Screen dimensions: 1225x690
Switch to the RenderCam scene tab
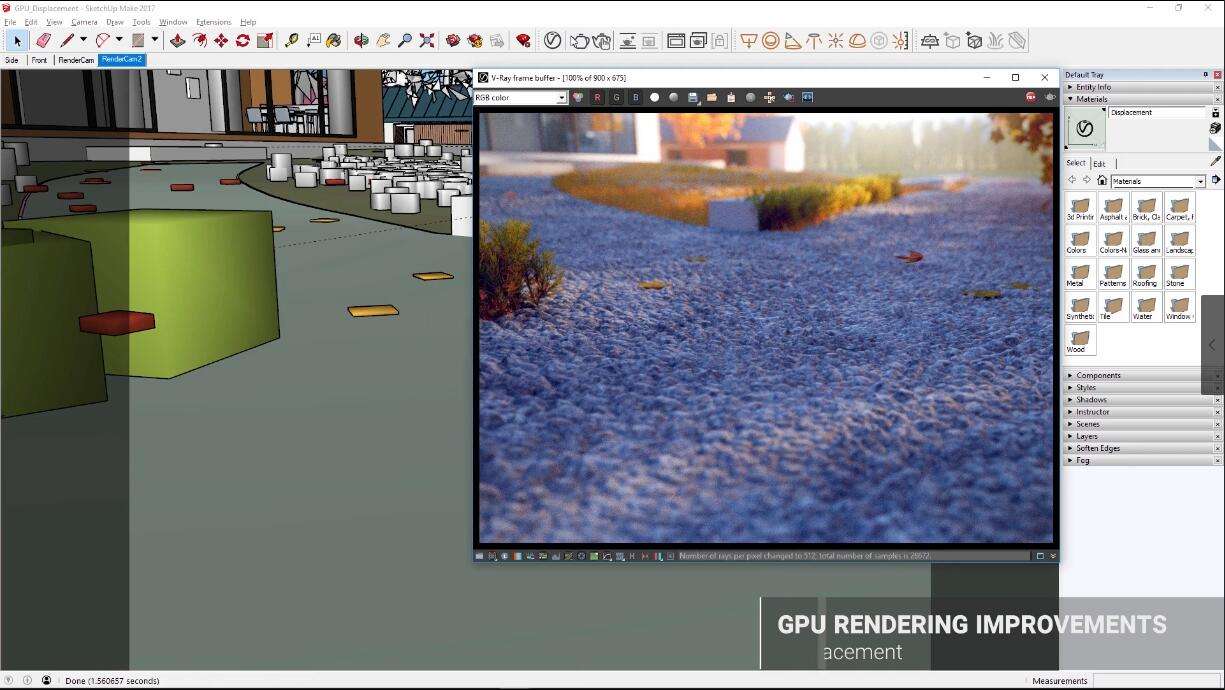(75, 60)
